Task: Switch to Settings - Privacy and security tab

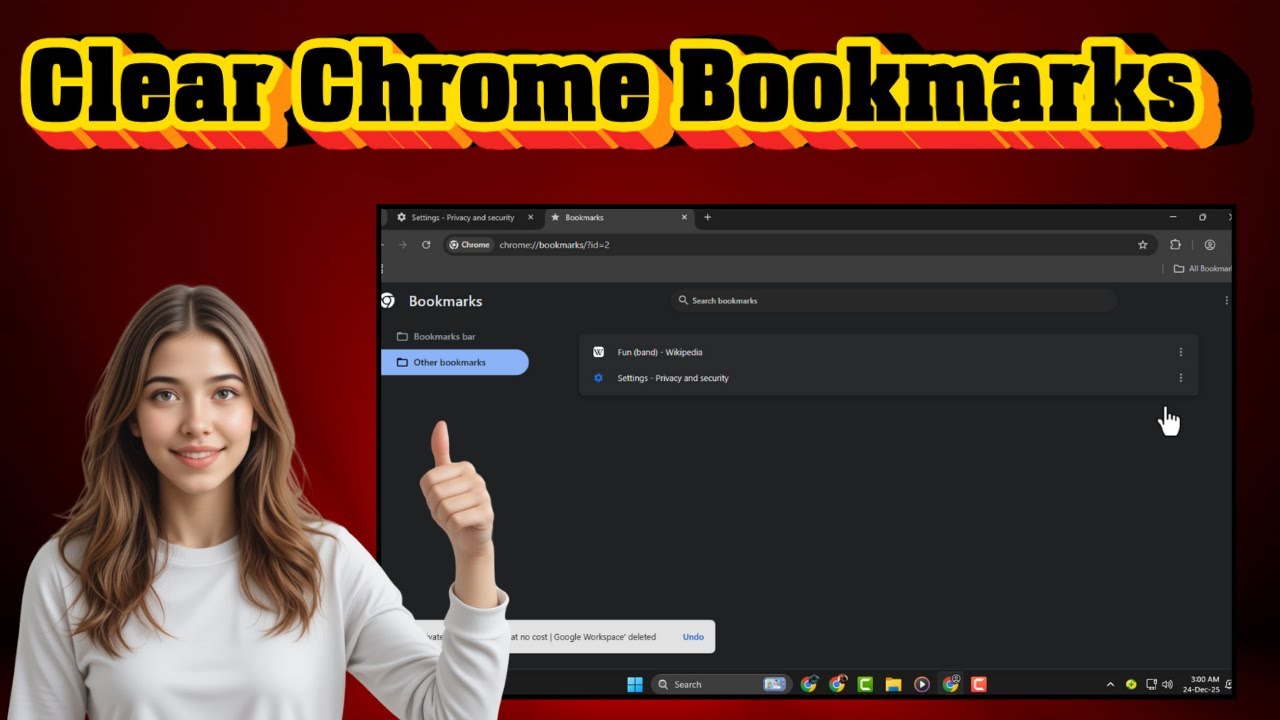Action: coord(464,217)
